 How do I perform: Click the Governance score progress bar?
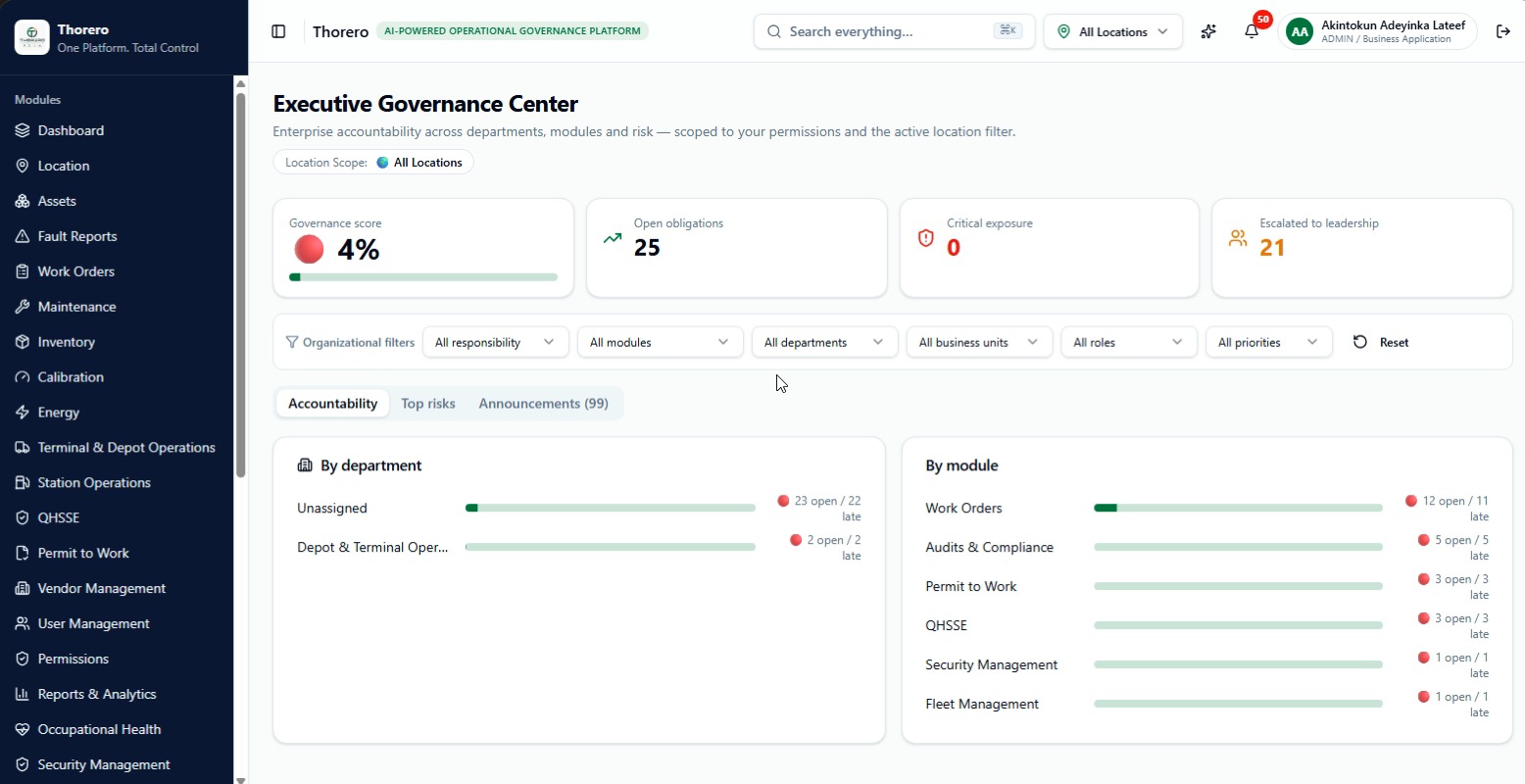coord(423,277)
